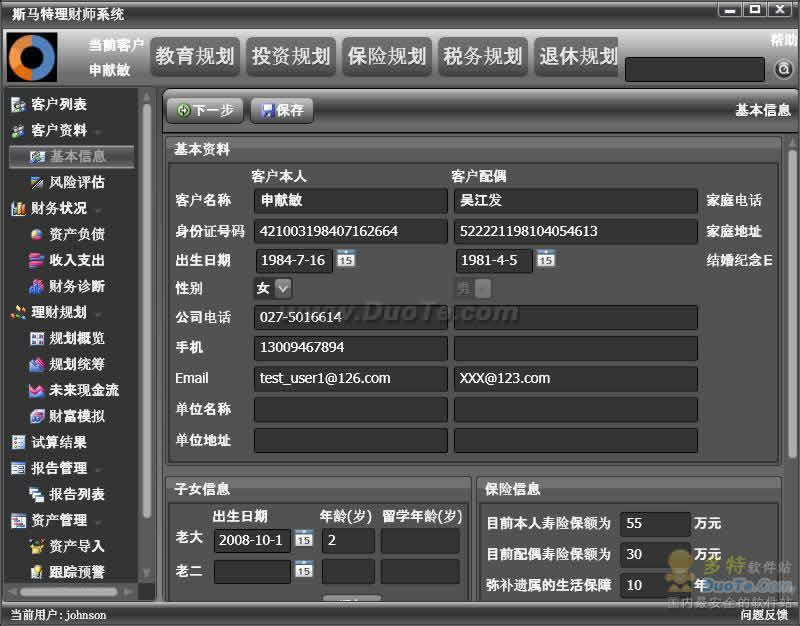Click the calendar icon beside 1984-7-16
The width and height of the screenshot is (800, 626).
coord(346,260)
